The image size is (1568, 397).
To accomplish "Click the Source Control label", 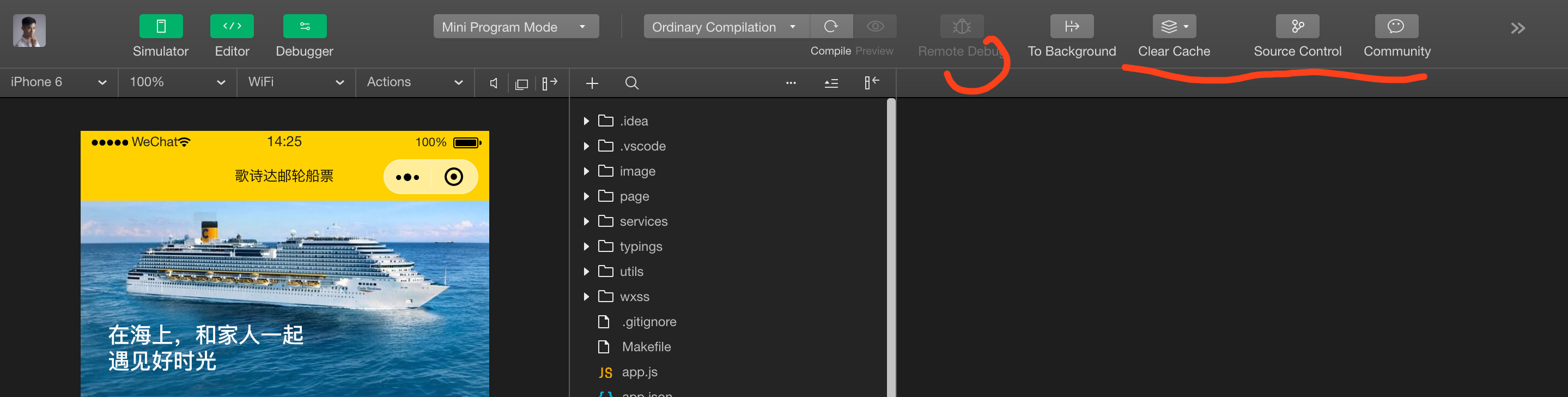I will (x=1298, y=51).
